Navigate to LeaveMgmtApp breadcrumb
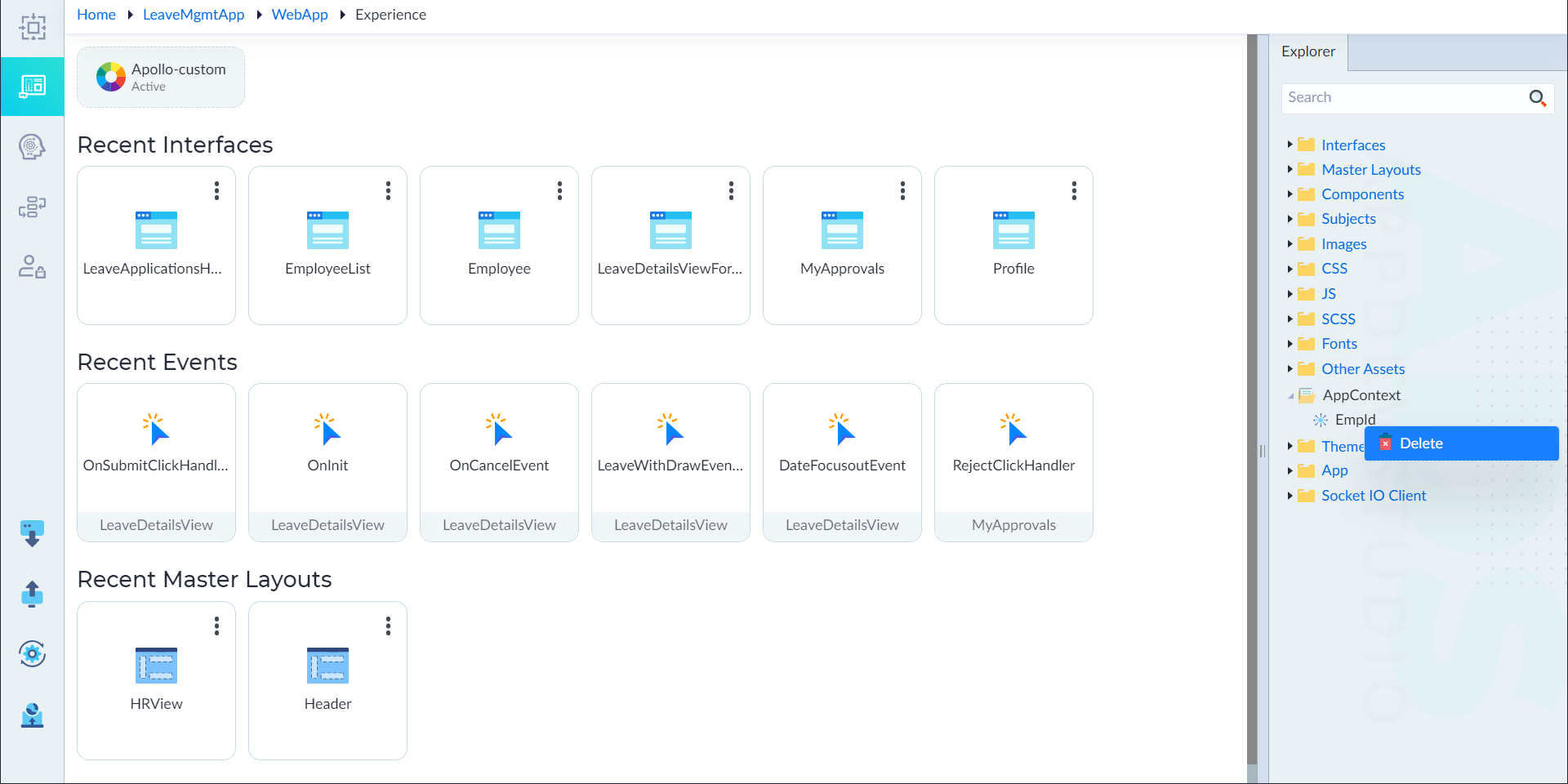 click(x=194, y=15)
